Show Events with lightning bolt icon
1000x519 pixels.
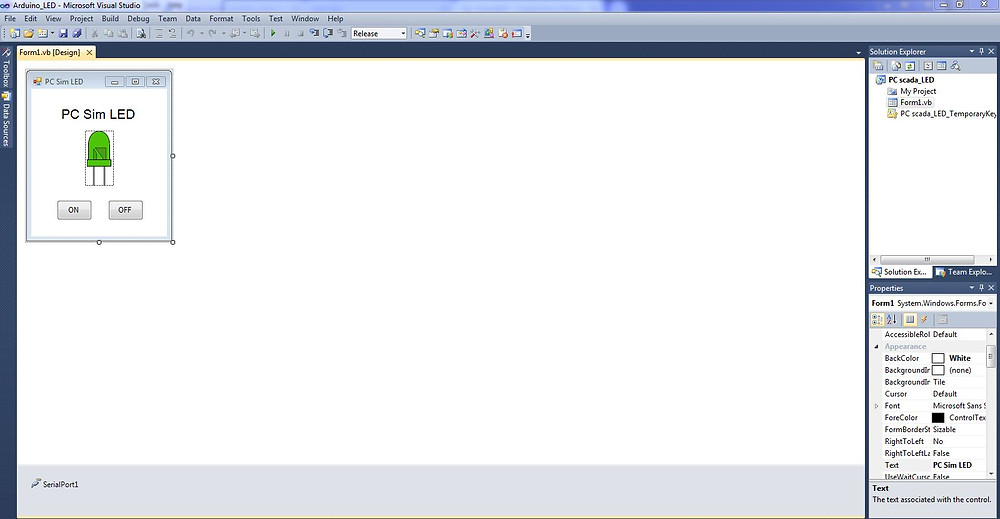(x=924, y=319)
